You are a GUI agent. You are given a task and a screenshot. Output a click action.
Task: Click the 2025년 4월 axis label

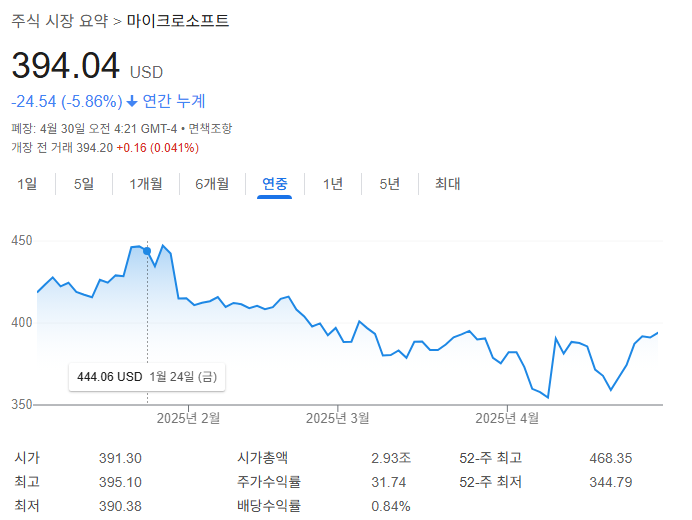tap(507, 418)
